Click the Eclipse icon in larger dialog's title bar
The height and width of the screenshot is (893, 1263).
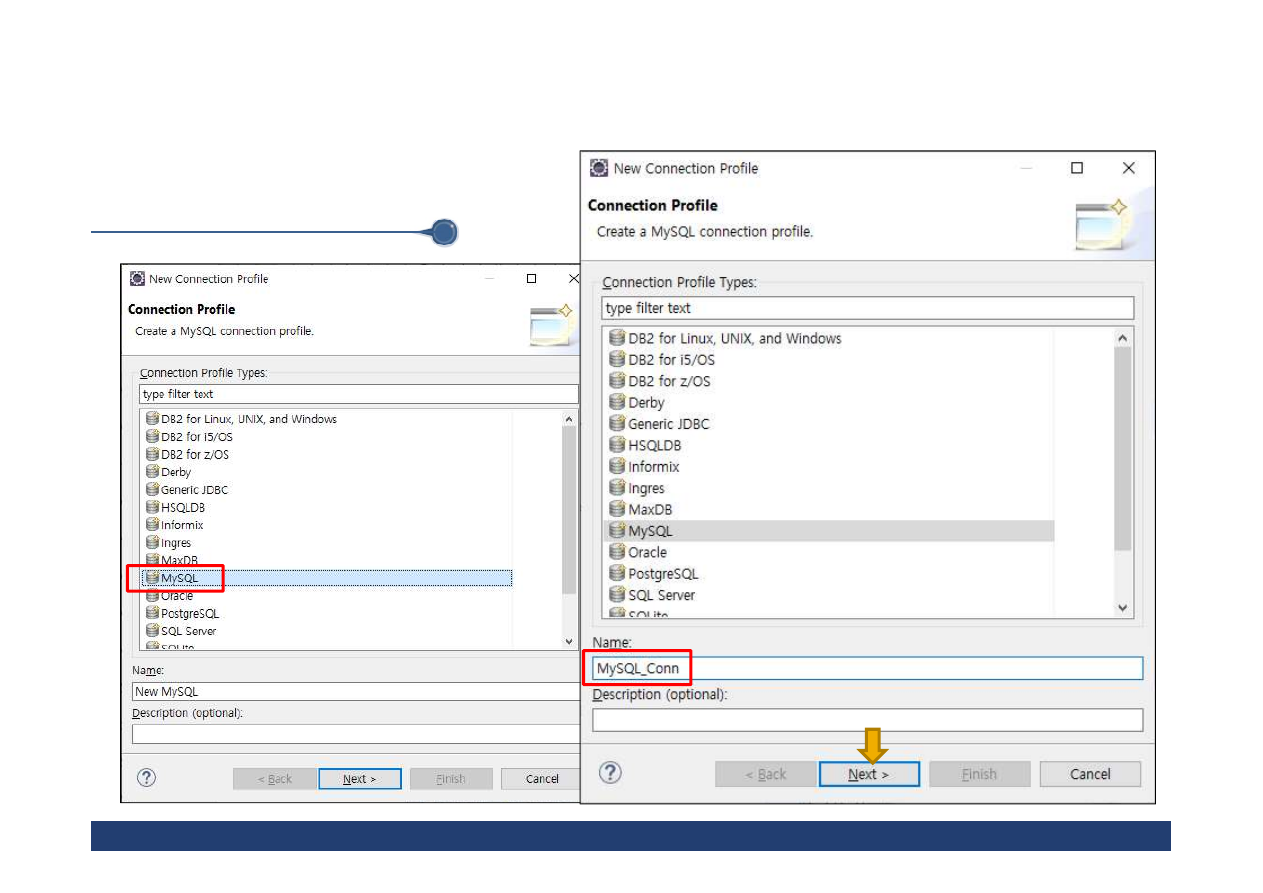click(599, 168)
